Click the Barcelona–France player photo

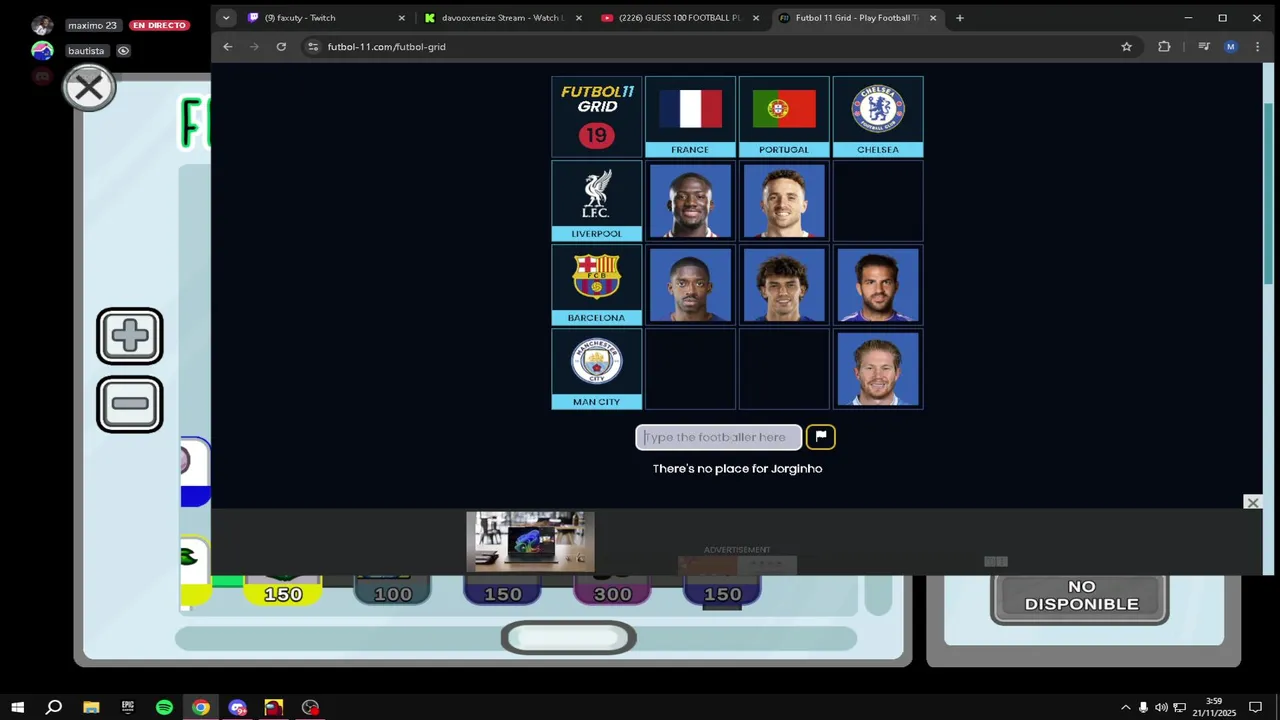690,285
